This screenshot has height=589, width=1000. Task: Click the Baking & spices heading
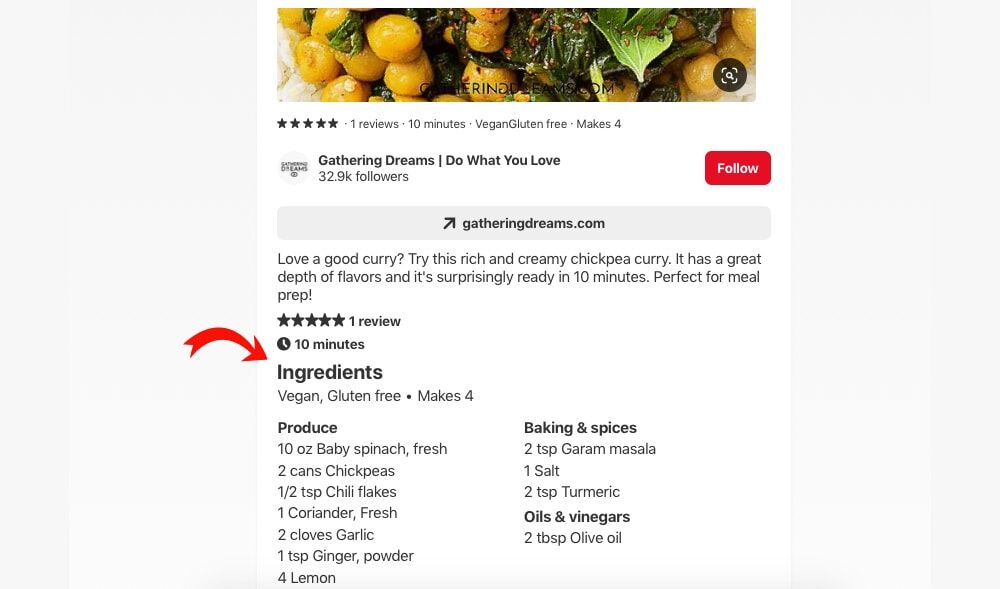pos(580,427)
